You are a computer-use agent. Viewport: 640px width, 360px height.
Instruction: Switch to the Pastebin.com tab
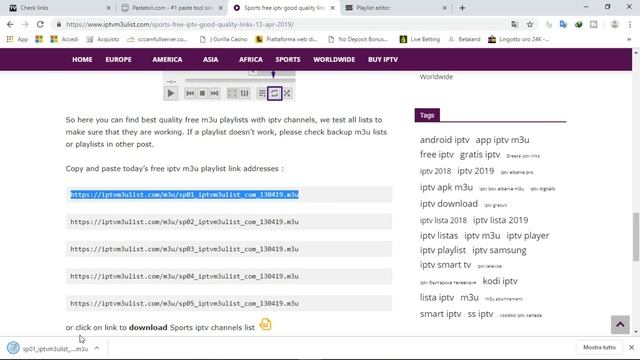point(171,8)
